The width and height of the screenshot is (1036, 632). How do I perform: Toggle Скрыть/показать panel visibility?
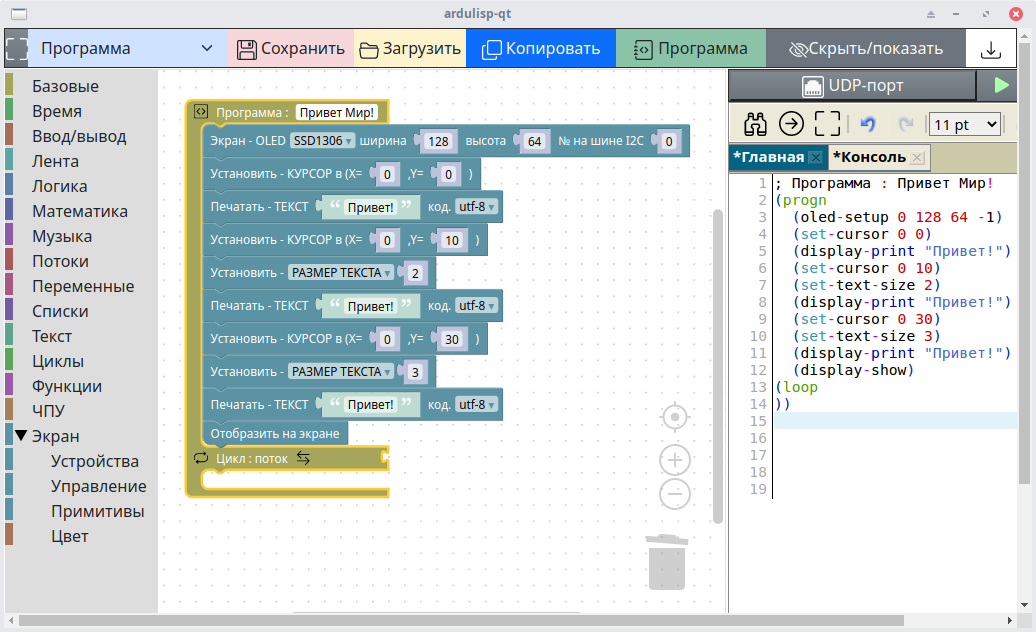[x=865, y=49]
